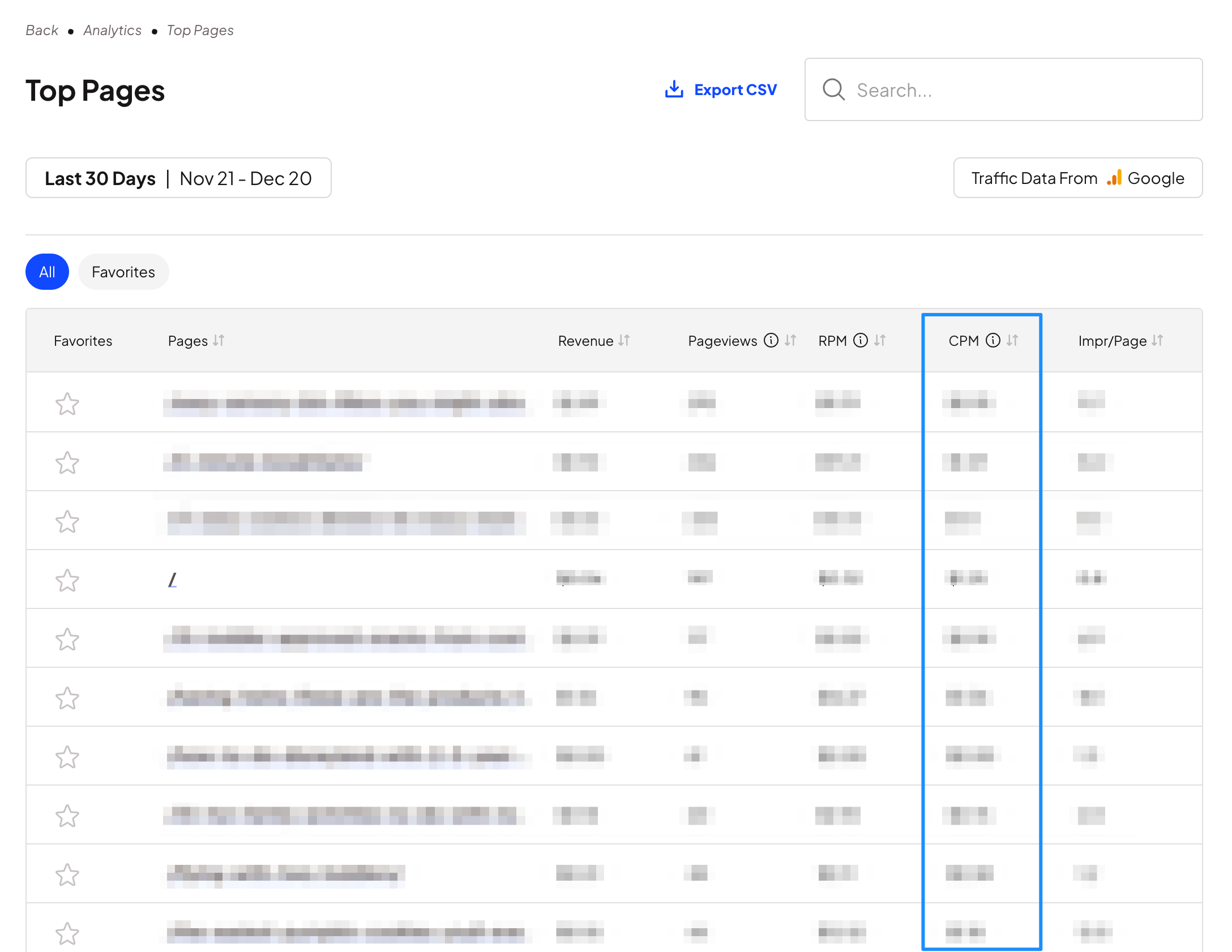1232x952 pixels.
Task: Go to Analytics breadcrumb link
Action: click(x=112, y=31)
